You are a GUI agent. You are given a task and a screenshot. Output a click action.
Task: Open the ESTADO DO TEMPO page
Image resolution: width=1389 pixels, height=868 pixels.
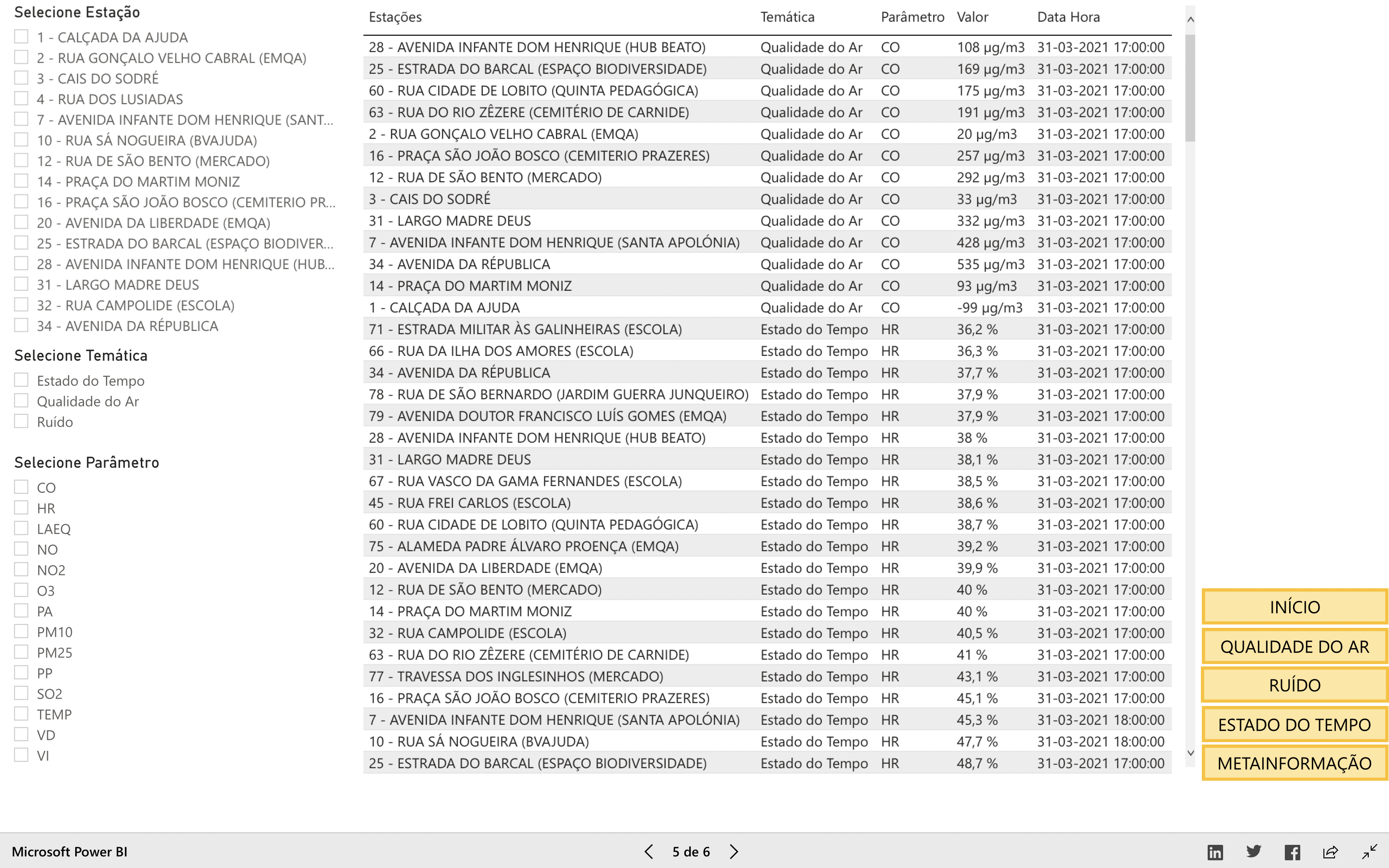coord(1295,724)
